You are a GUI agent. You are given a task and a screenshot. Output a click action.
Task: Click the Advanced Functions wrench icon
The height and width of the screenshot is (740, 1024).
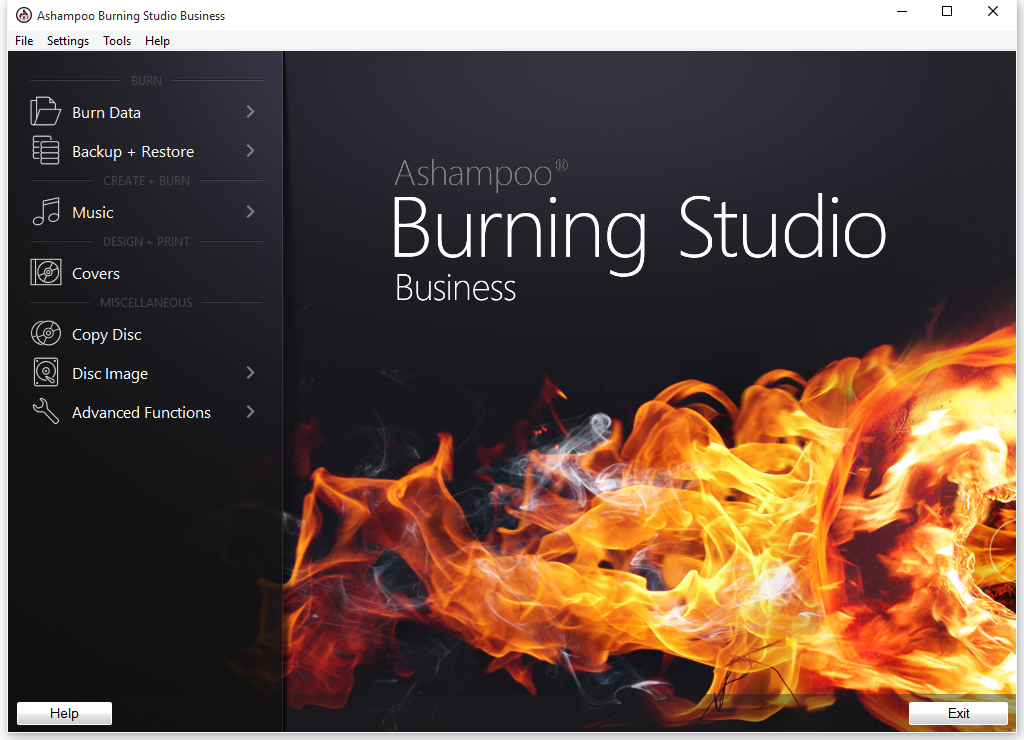tap(46, 411)
